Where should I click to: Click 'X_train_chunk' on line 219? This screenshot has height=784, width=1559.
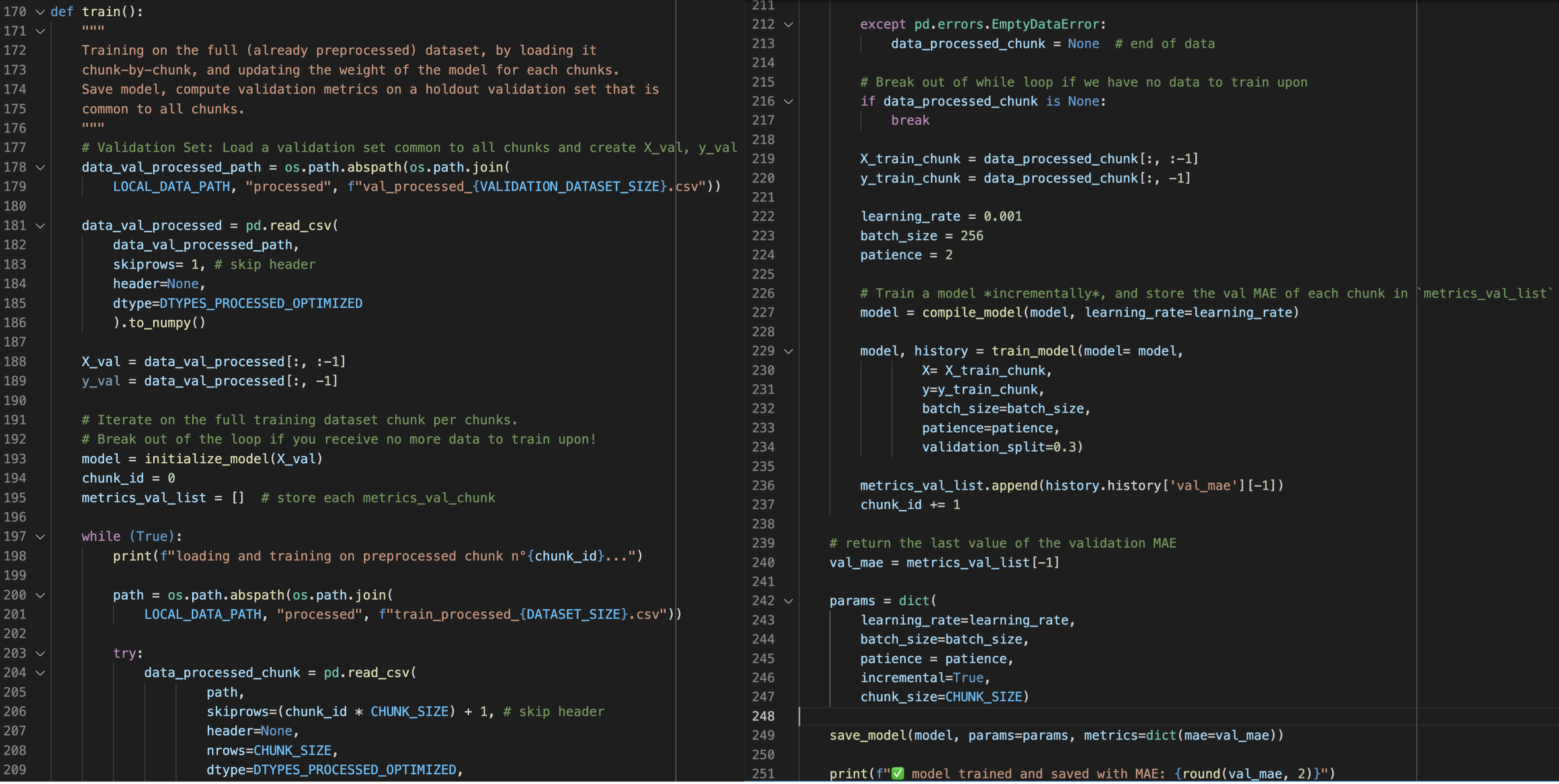(910, 158)
